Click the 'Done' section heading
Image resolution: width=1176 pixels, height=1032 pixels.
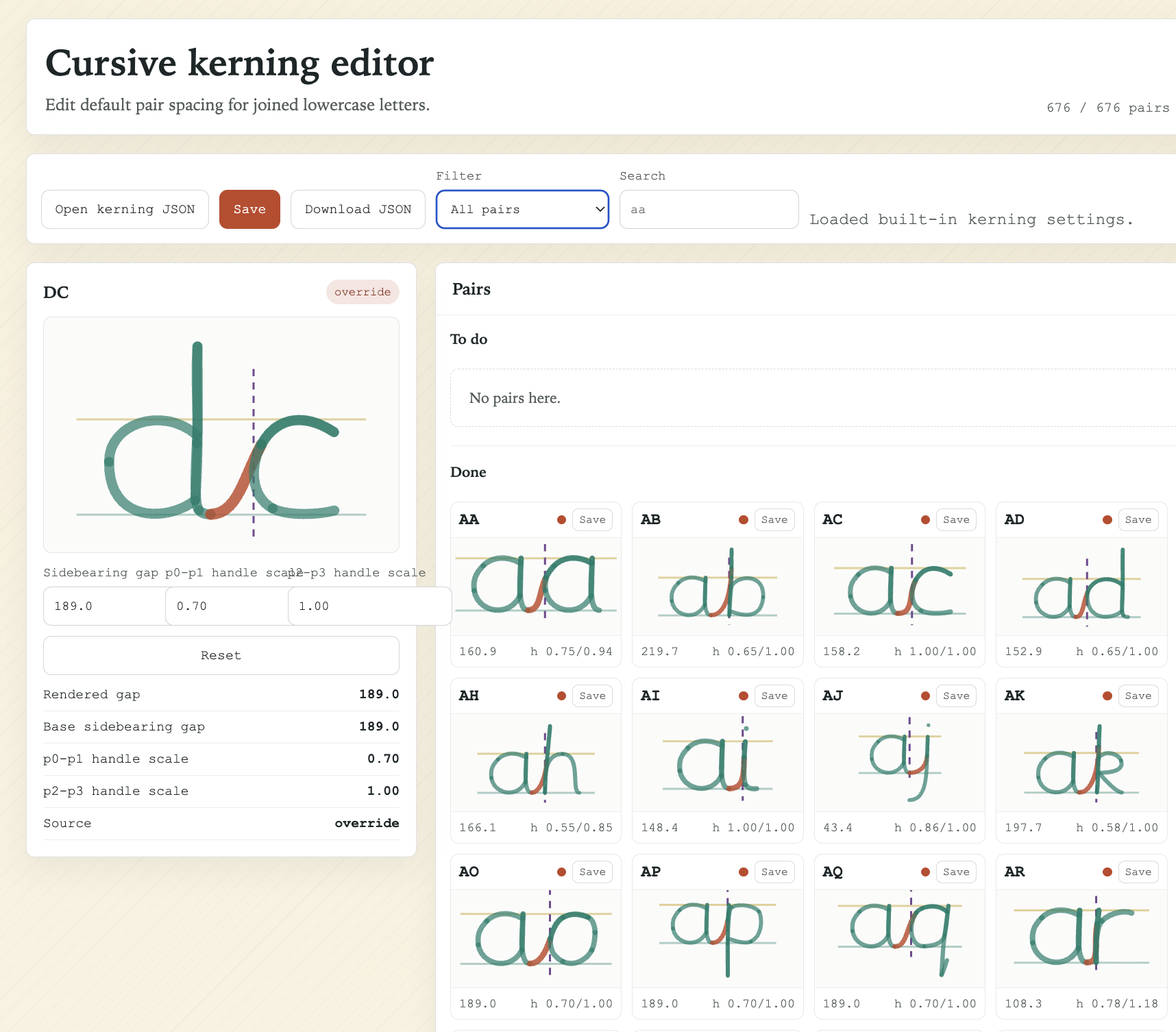tap(468, 472)
